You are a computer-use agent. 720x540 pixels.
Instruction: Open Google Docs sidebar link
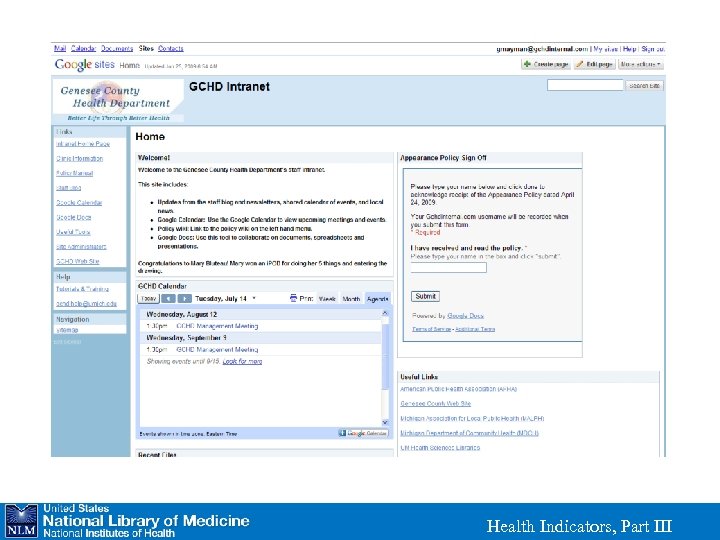tap(73, 217)
